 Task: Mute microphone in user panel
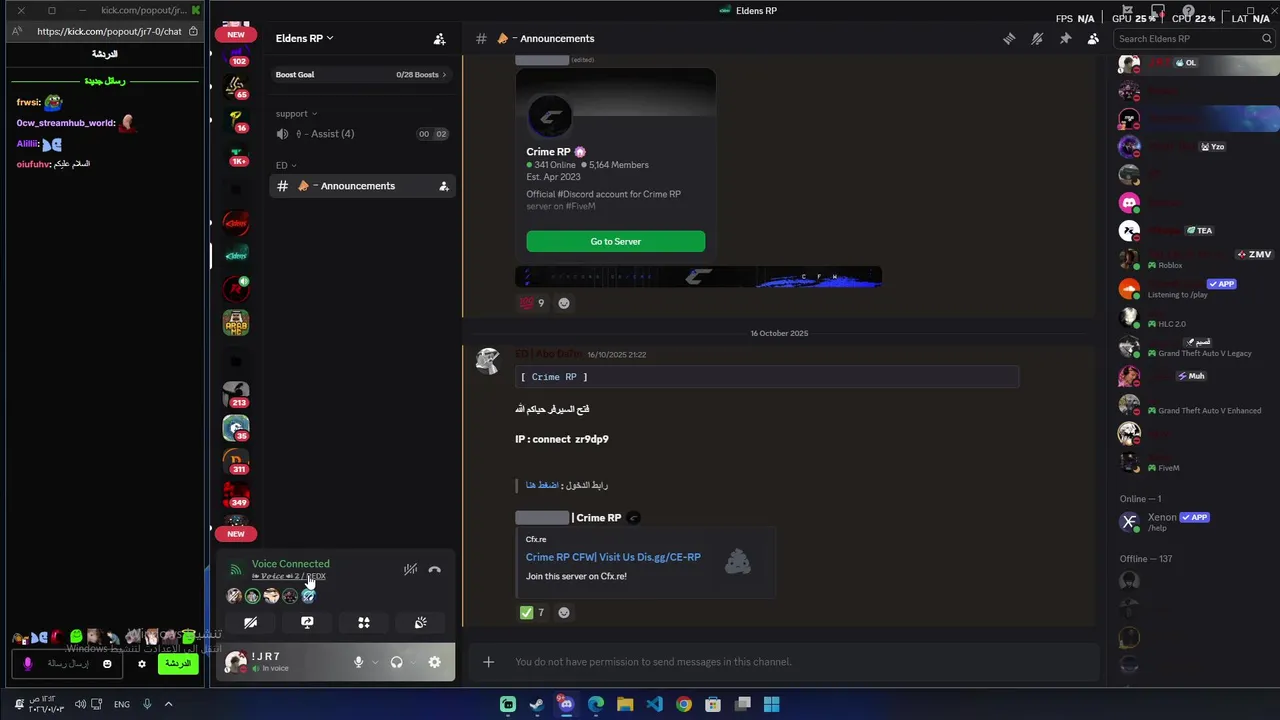click(358, 662)
